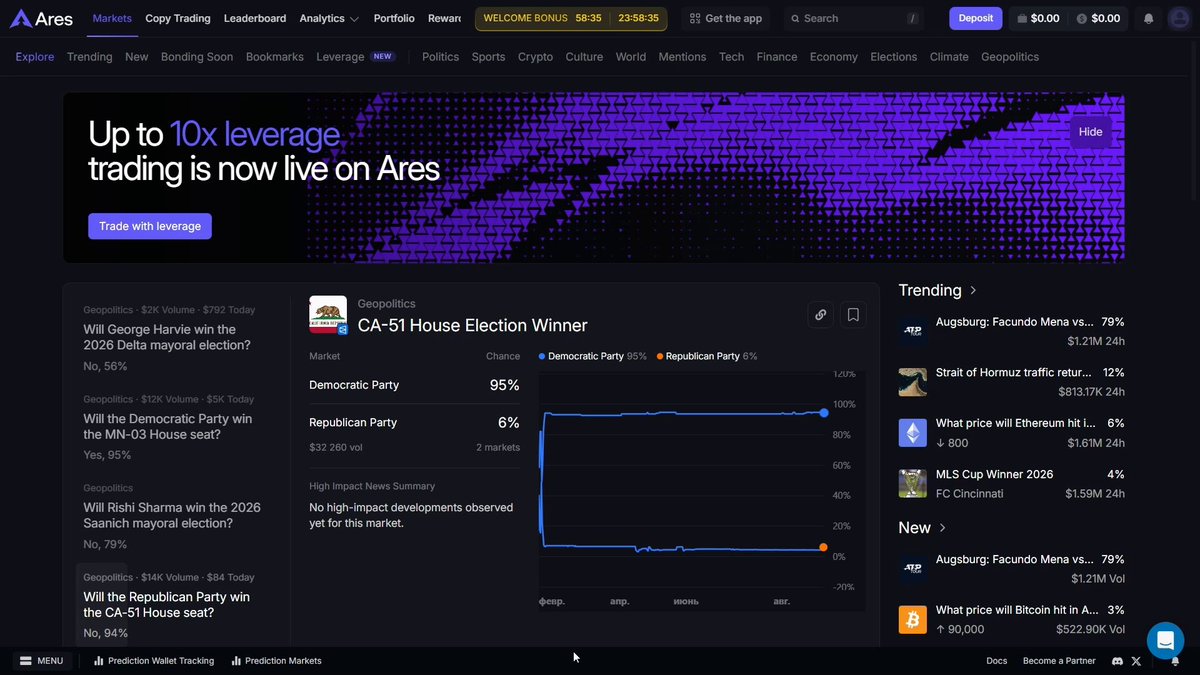Open Discord icon in footer

click(x=1118, y=661)
